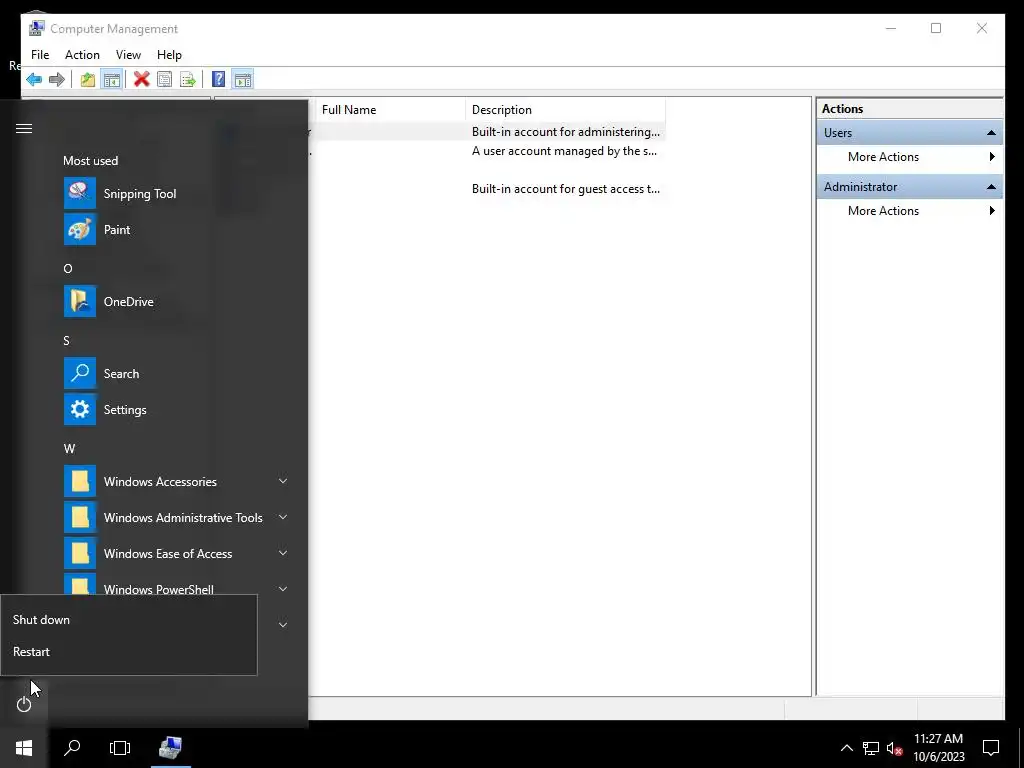The height and width of the screenshot is (768, 1024).
Task: Expand the Windows Administrative Tools folder
Action: point(176,517)
